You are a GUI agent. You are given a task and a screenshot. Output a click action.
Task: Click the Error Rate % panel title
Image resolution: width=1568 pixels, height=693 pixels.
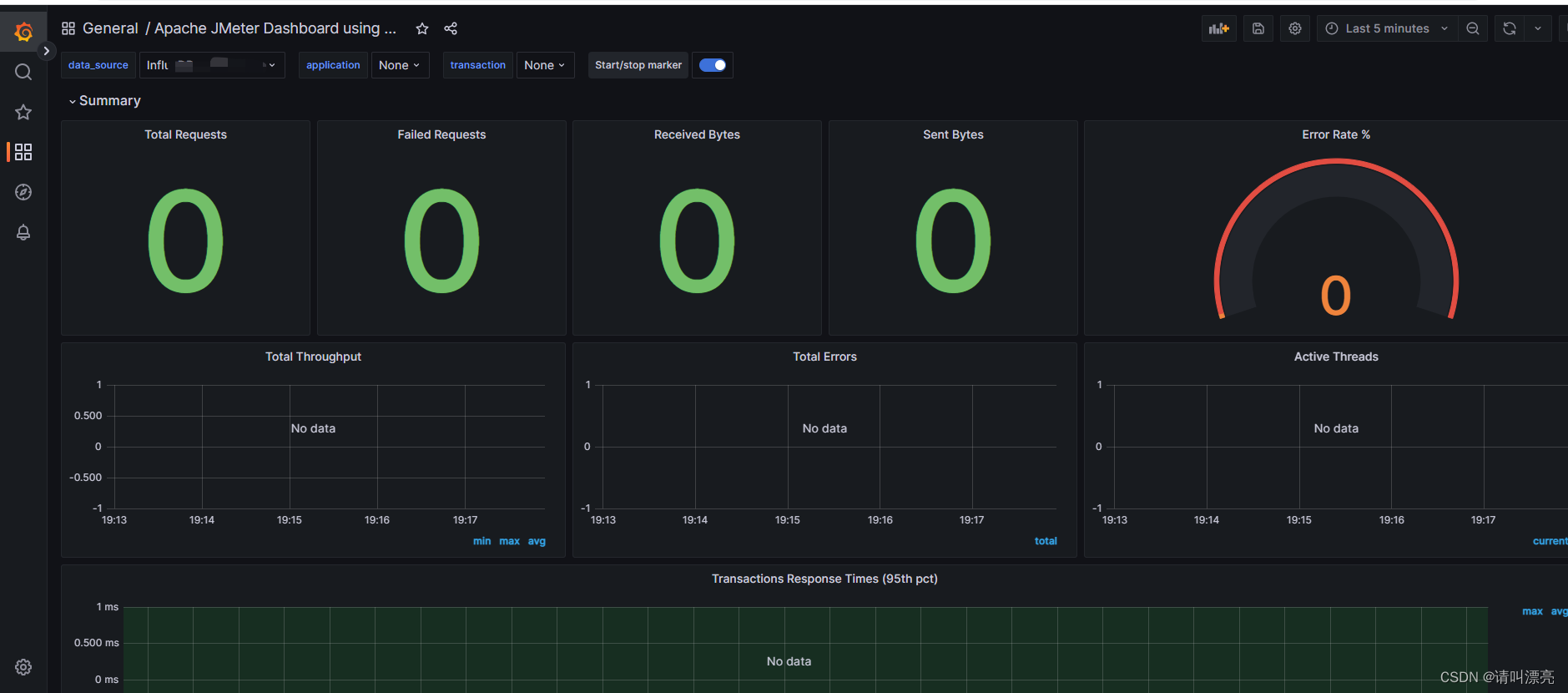point(1336,134)
